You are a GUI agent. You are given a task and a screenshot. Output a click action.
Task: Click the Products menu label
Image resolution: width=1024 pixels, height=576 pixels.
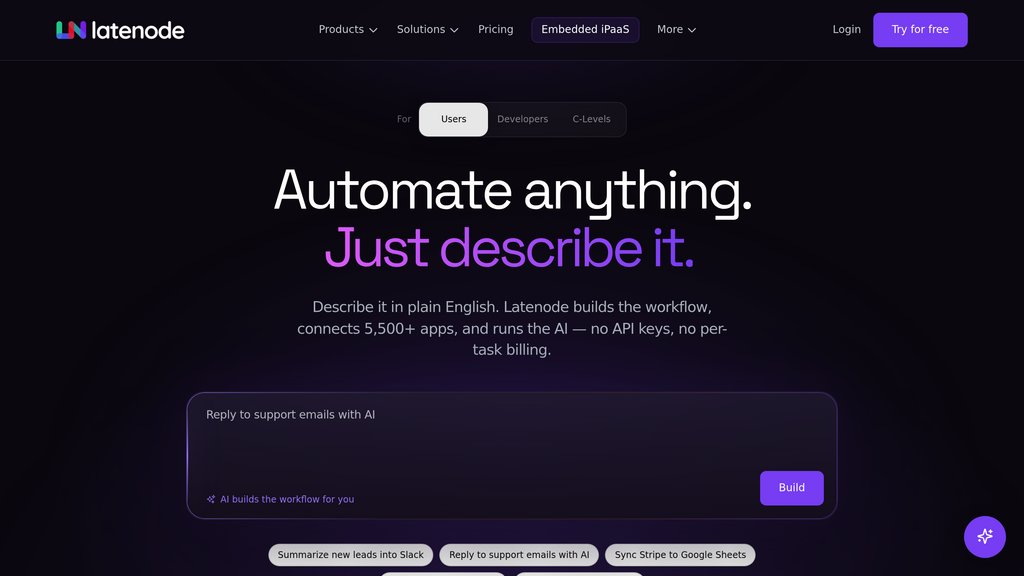[341, 29]
